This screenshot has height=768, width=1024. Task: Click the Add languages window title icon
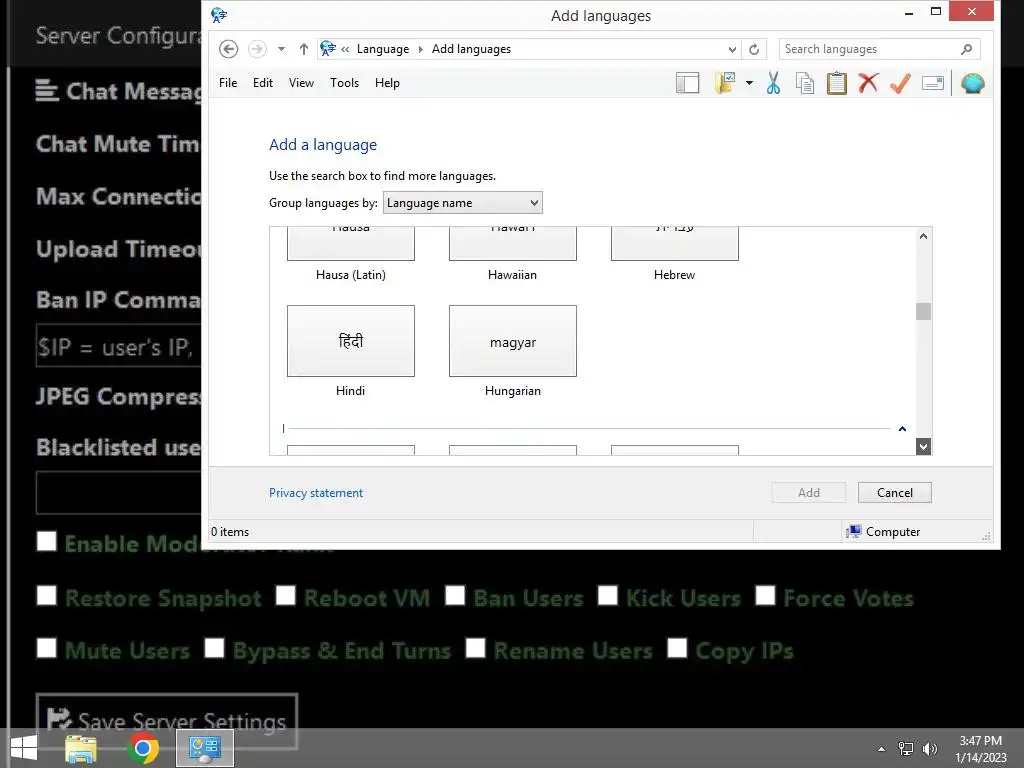[x=219, y=15]
